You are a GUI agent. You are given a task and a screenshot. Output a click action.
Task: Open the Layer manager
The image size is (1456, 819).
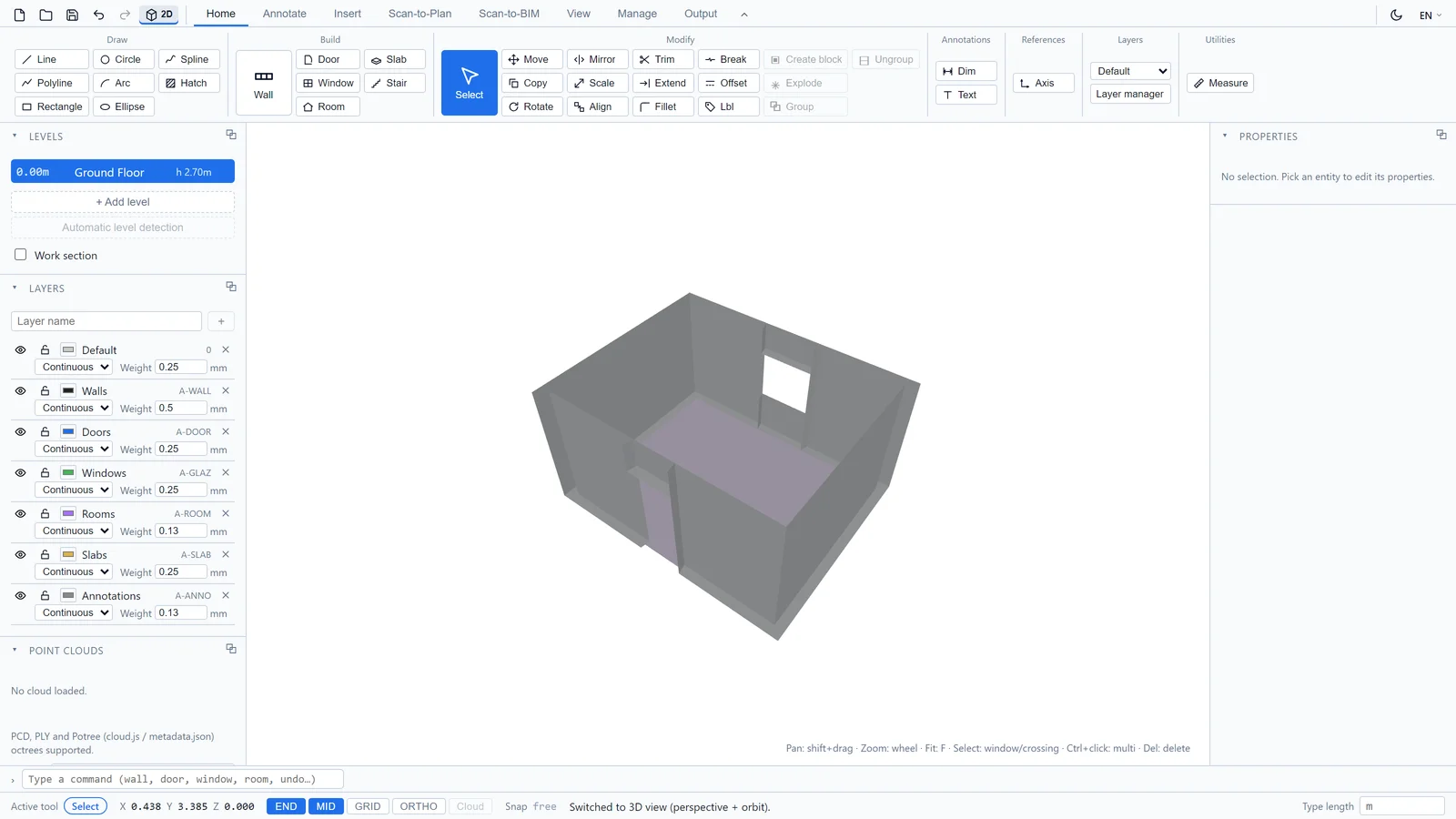click(x=1129, y=94)
